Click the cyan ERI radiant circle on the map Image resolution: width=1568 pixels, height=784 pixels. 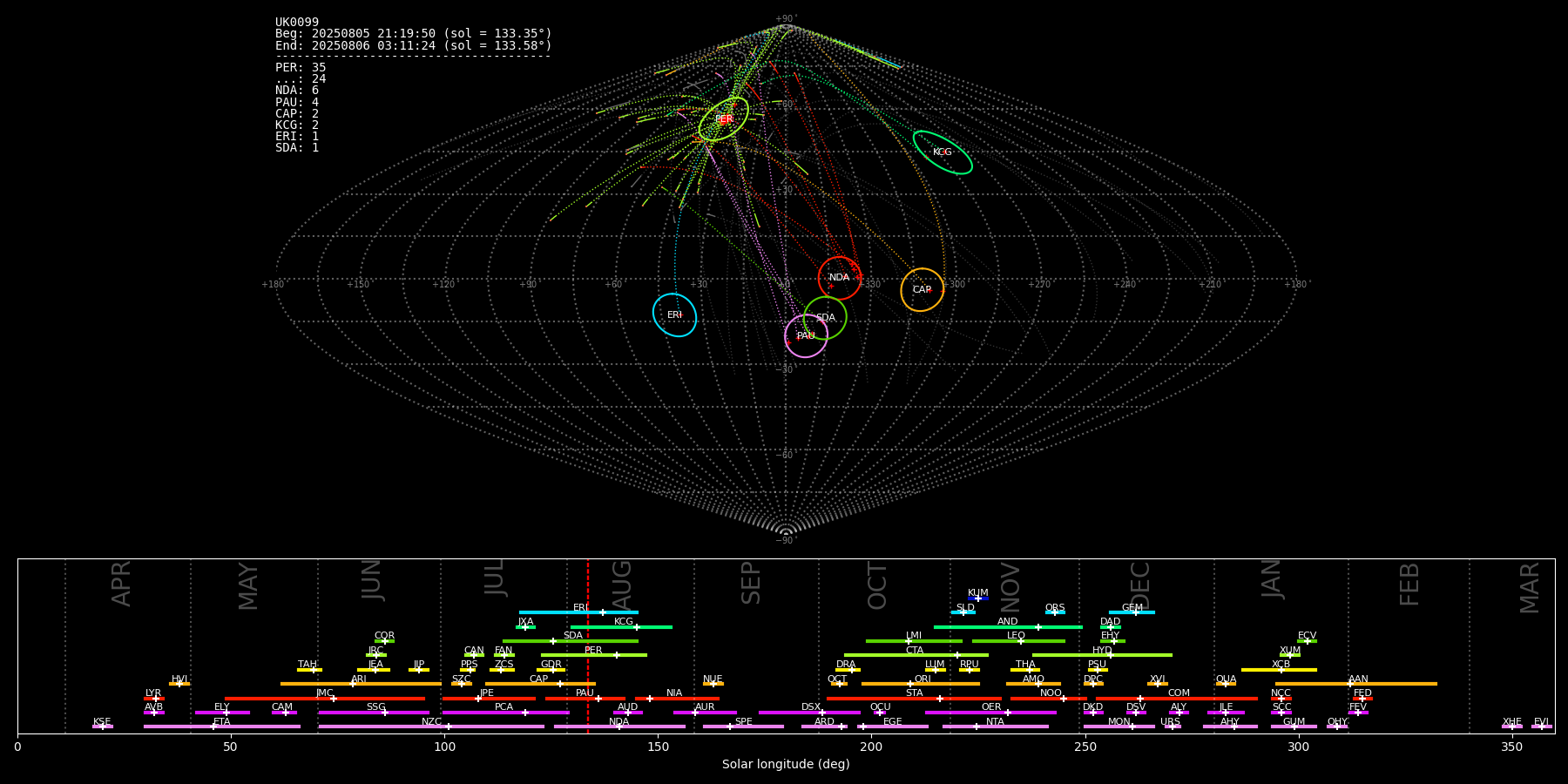coord(674,314)
